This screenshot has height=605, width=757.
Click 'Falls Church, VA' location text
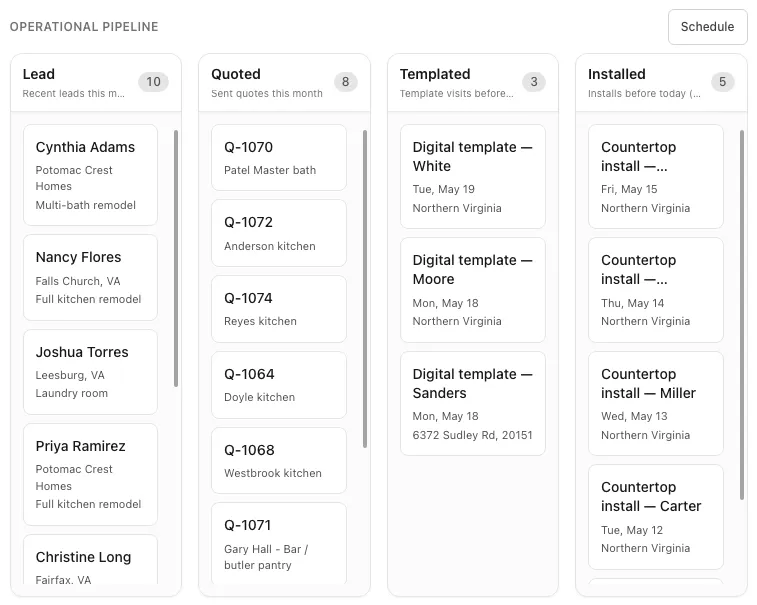[x=78, y=281]
